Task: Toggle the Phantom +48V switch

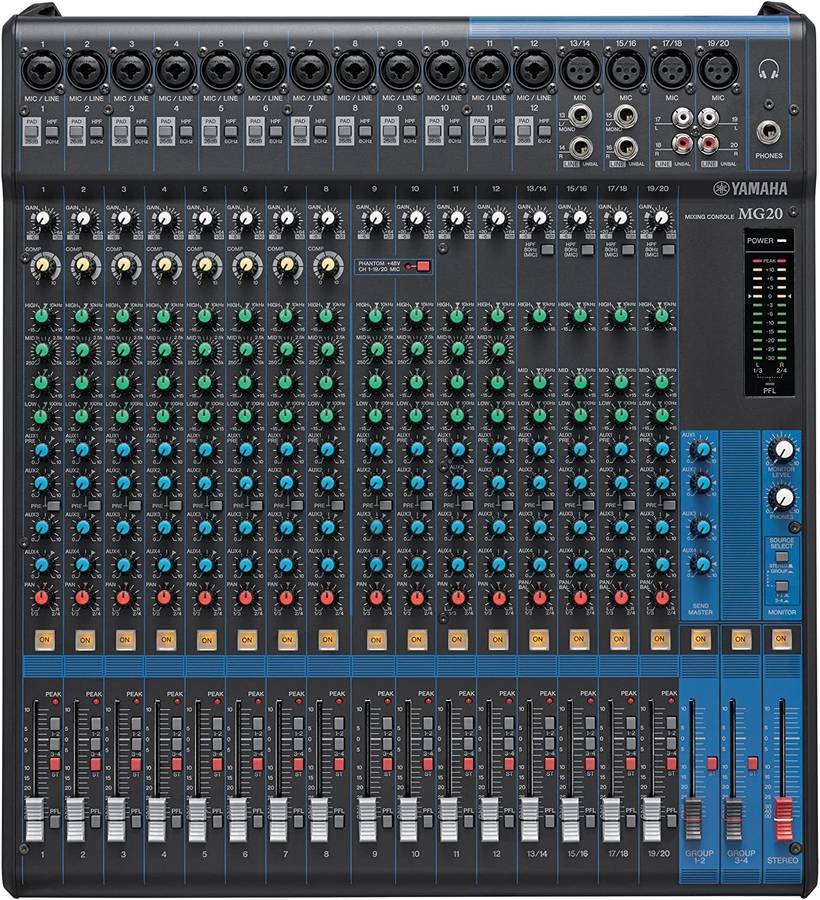Action: 422,266
